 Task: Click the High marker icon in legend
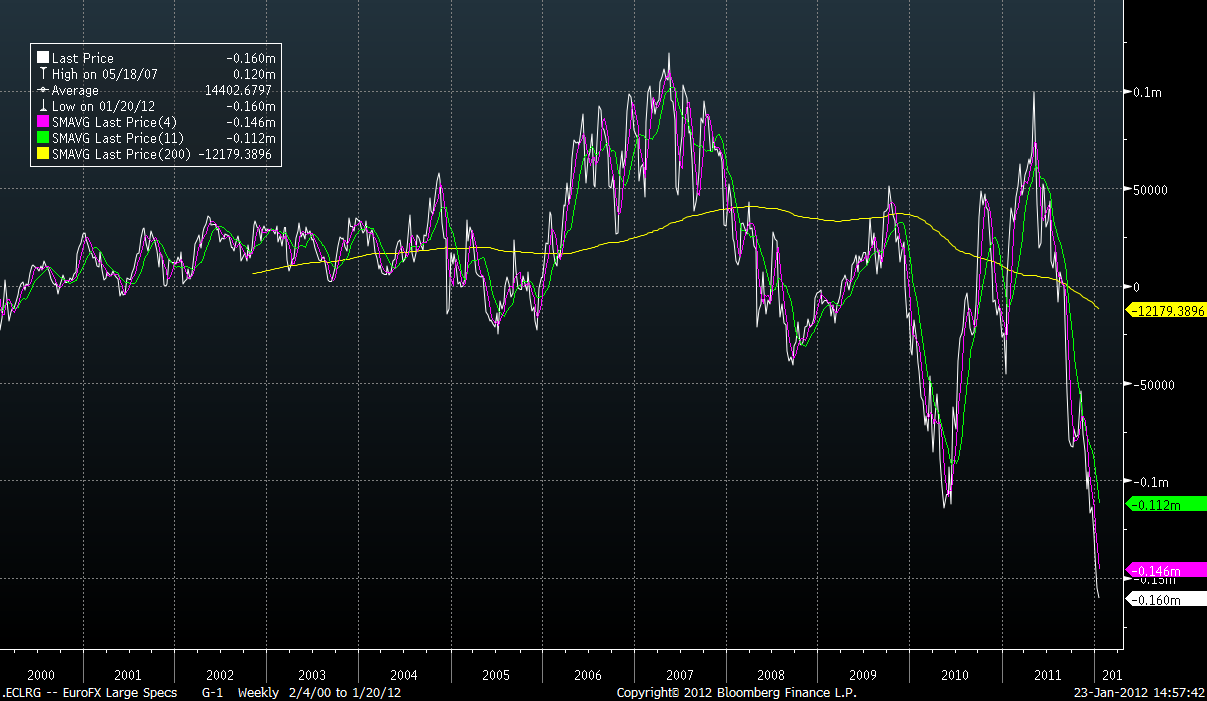tap(43, 75)
